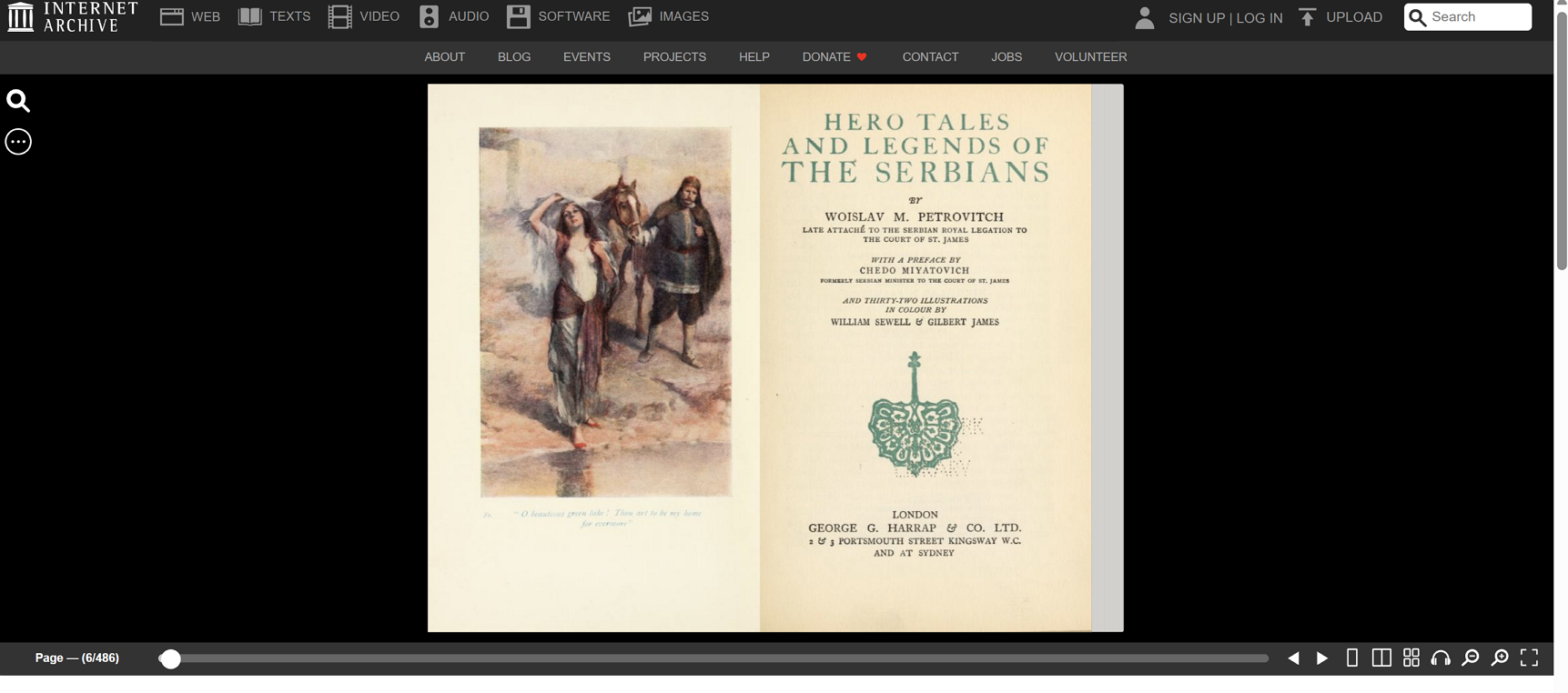Open the Software media menu

pos(558,16)
